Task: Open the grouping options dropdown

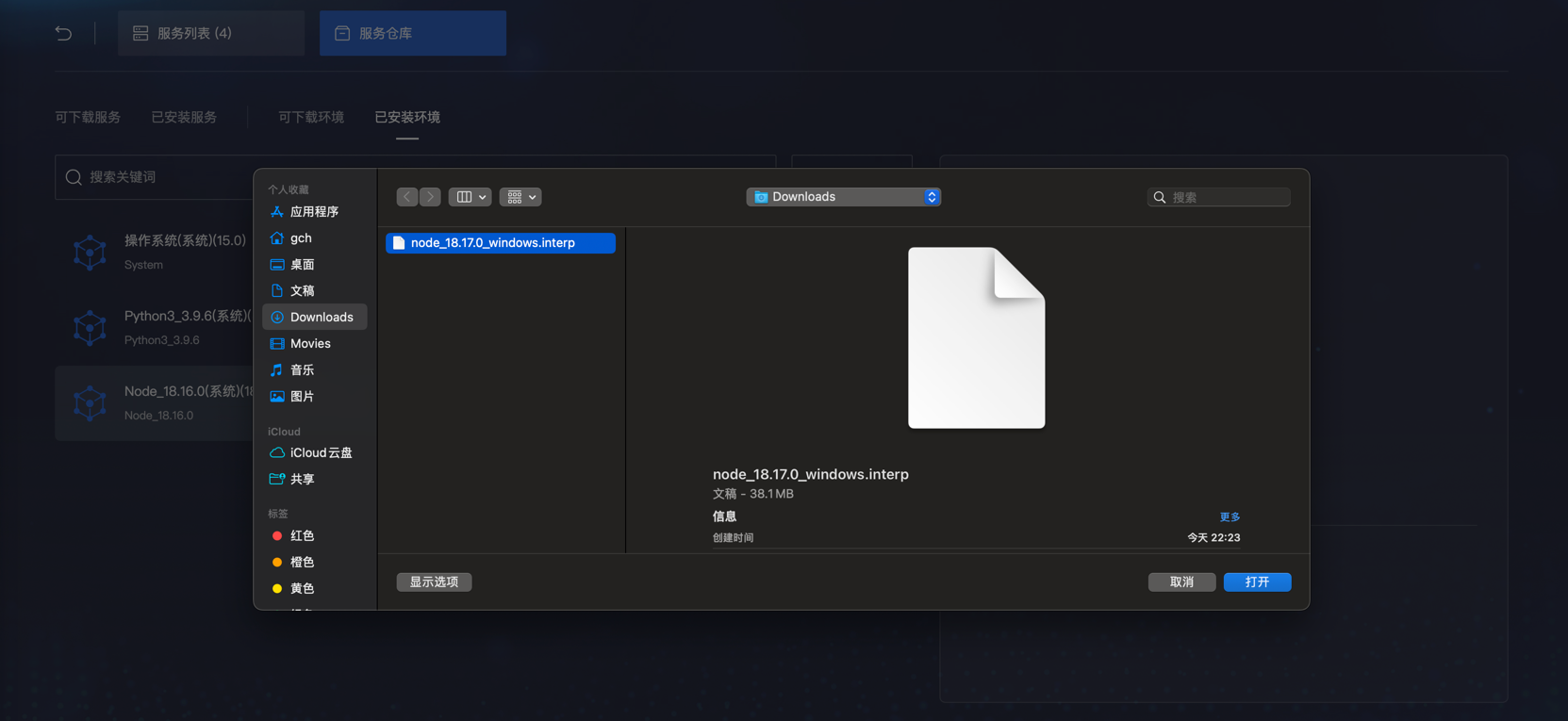Action: coord(520,197)
